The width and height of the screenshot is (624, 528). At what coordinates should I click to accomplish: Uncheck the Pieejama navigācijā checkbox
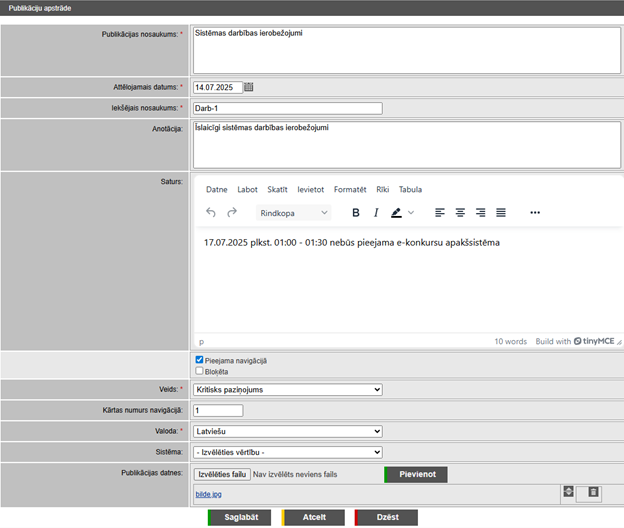[x=200, y=360]
